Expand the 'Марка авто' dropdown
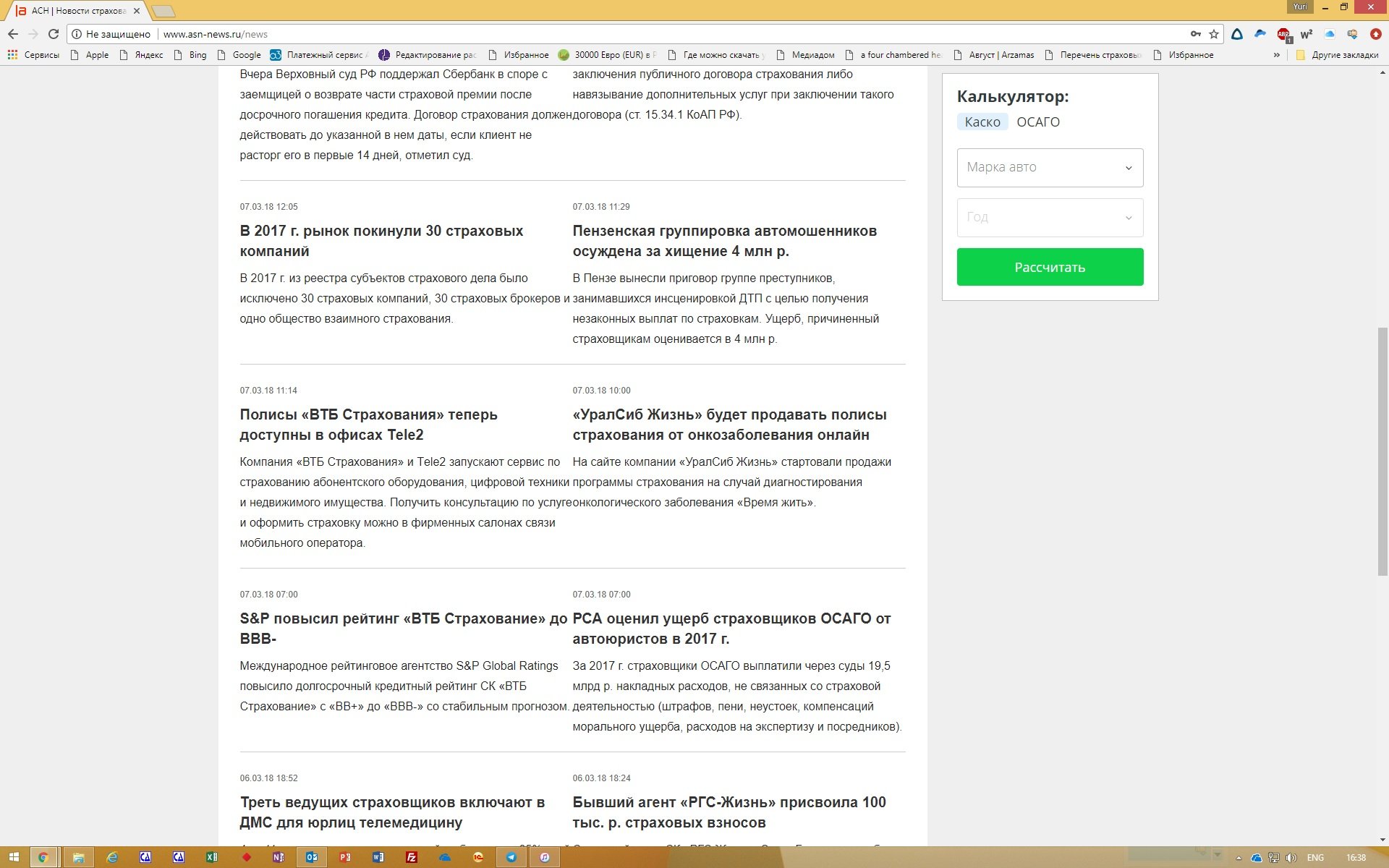Viewport: 1389px width, 868px height. coord(1050,167)
